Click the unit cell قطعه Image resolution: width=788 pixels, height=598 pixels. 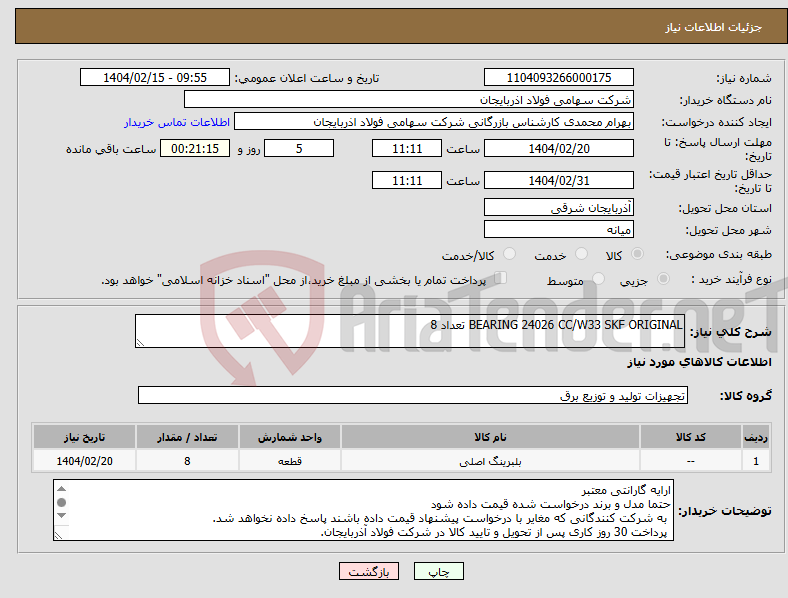pyautogui.click(x=290, y=461)
